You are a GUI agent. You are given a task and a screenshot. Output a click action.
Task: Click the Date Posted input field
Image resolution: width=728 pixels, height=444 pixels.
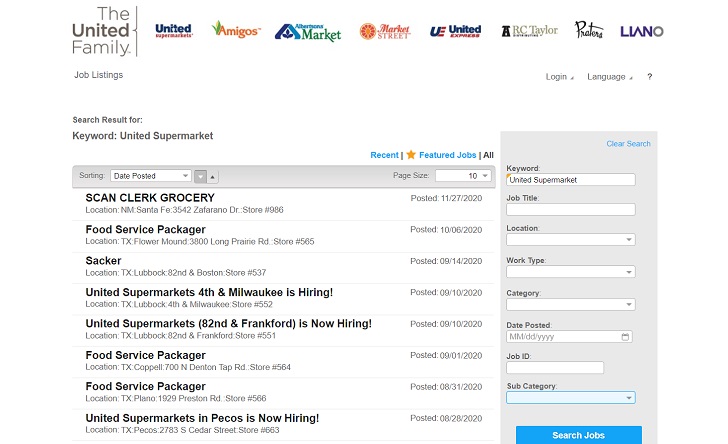(x=569, y=337)
